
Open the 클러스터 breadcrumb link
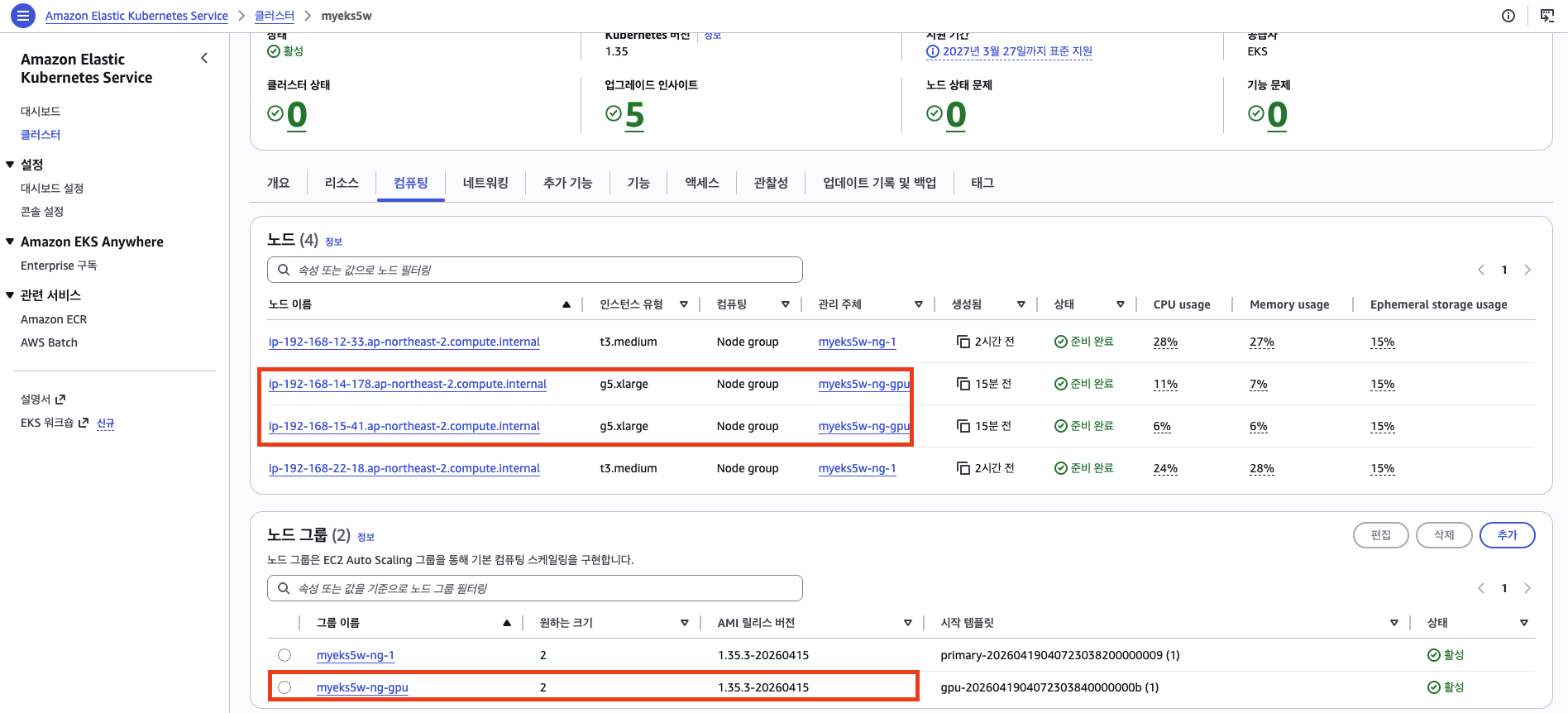click(x=275, y=16)
